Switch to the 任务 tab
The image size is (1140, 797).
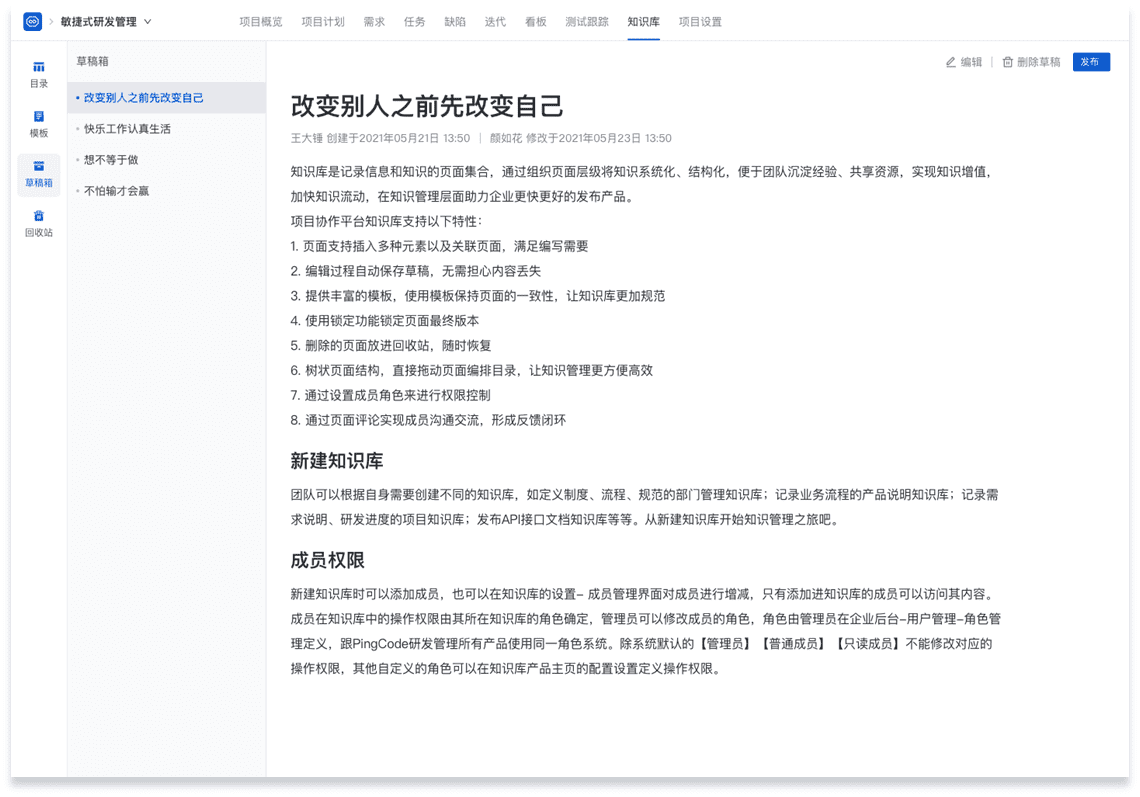(414, 22)
